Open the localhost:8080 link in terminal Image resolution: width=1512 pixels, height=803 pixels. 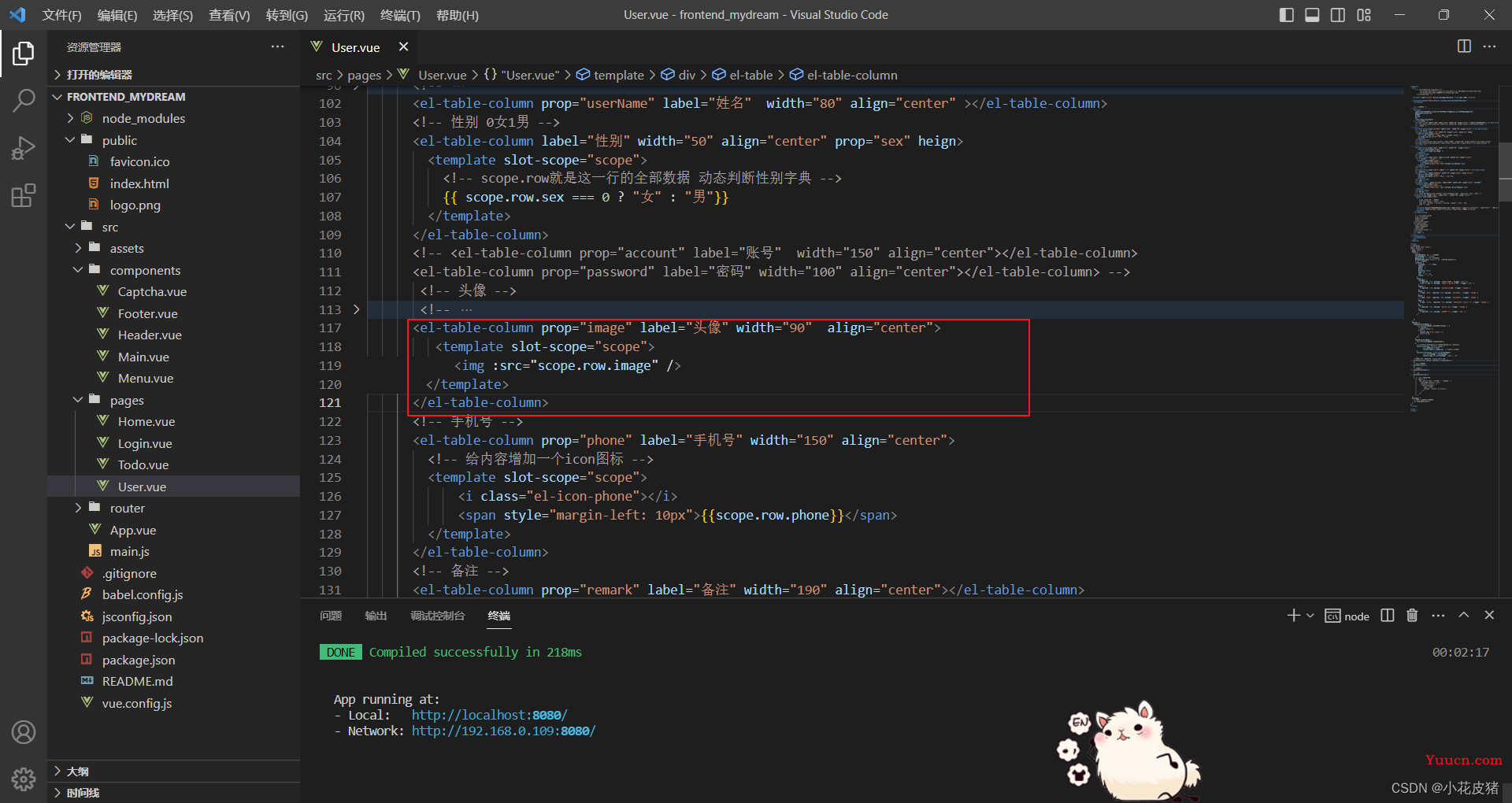point(489,715)
